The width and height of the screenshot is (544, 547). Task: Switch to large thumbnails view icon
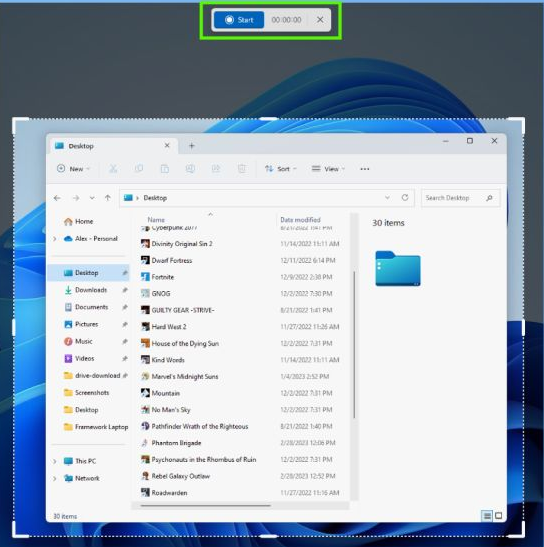499,516
